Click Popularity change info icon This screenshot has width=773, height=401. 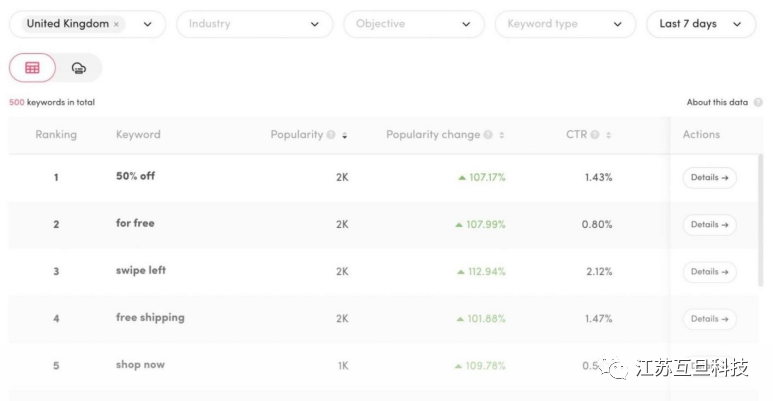point(488,135)
